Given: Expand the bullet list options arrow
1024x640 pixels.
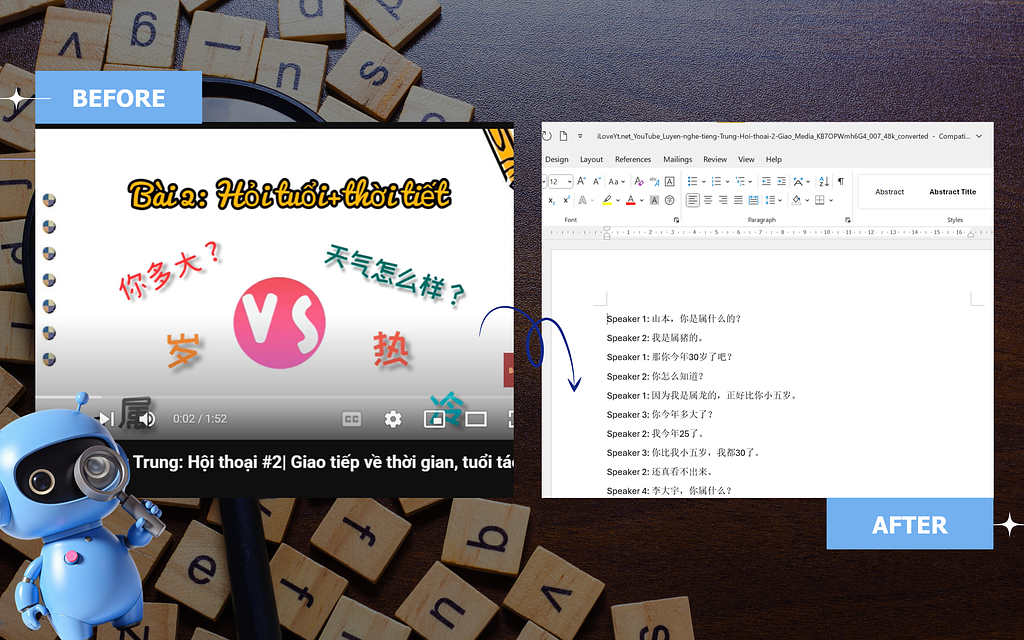Looking at the screenshot, I should point(704,182).
